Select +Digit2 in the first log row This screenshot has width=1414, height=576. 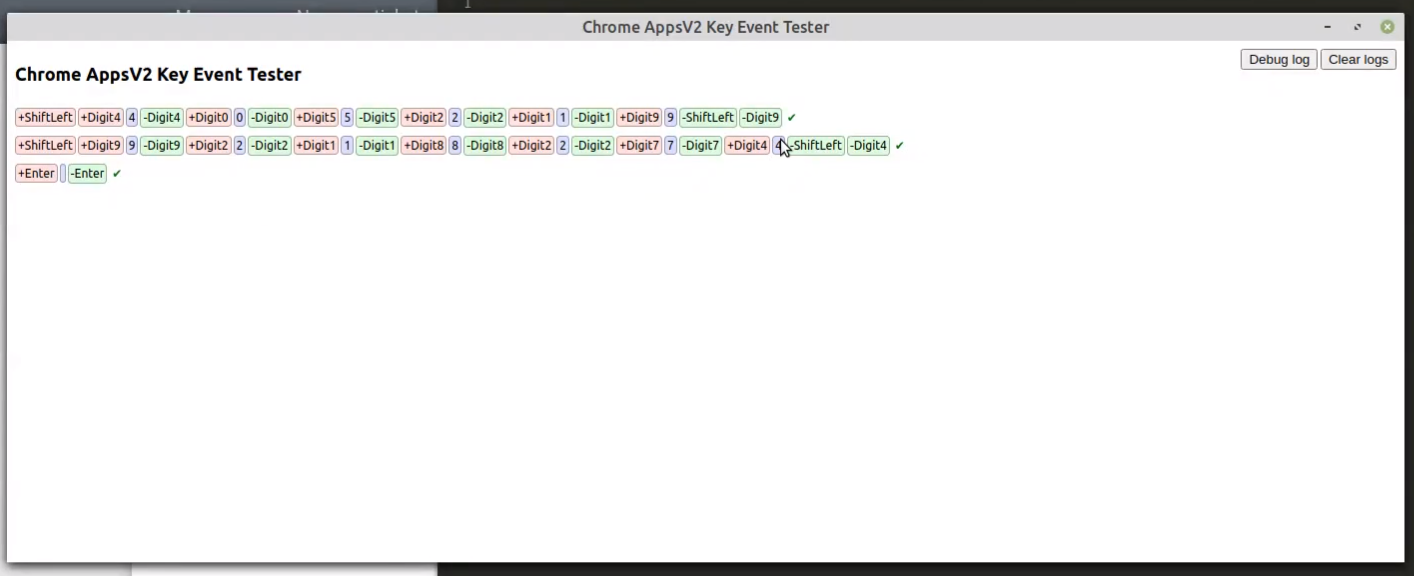[x=424, y=117]
